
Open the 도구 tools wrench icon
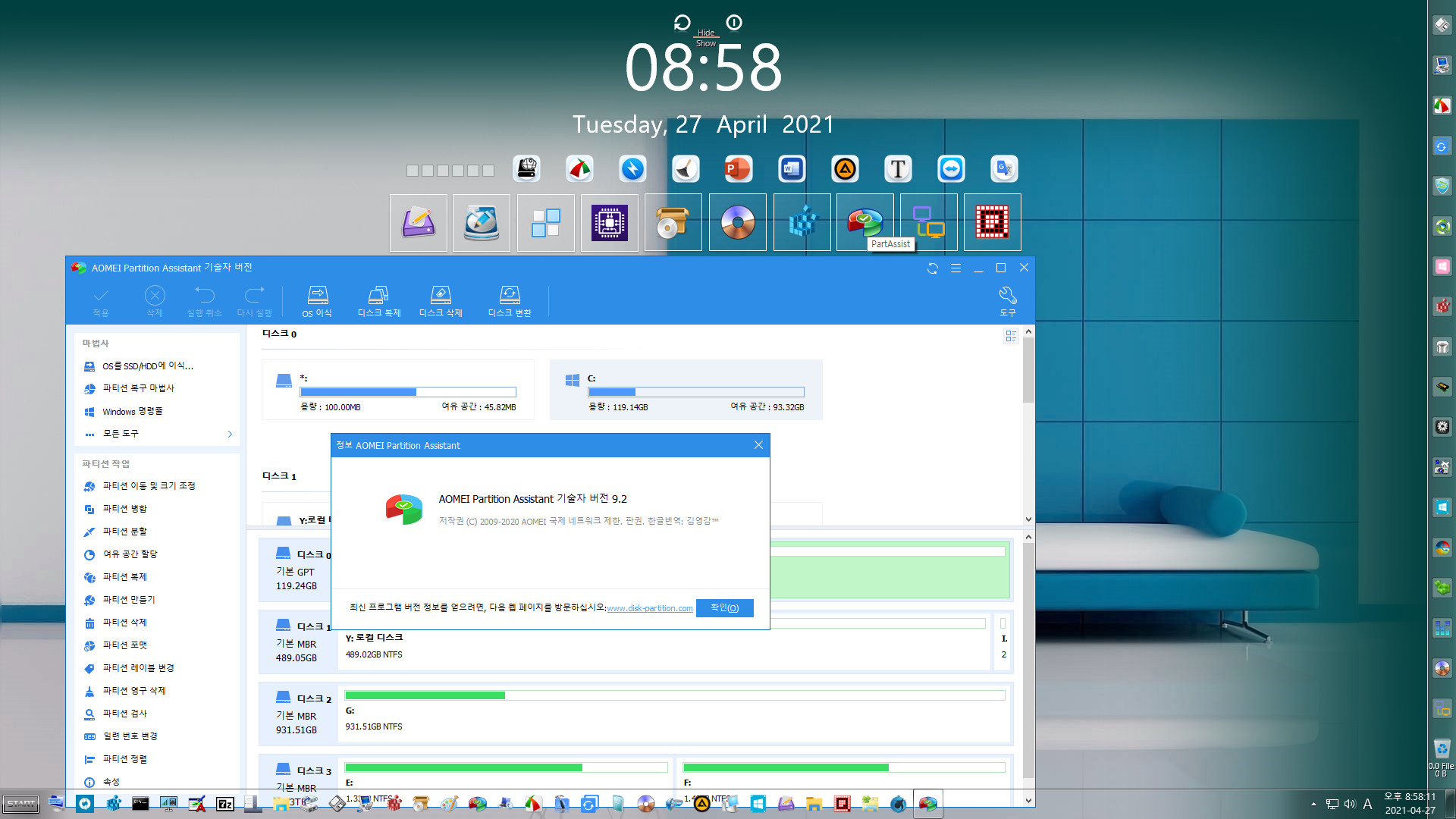1008,301
